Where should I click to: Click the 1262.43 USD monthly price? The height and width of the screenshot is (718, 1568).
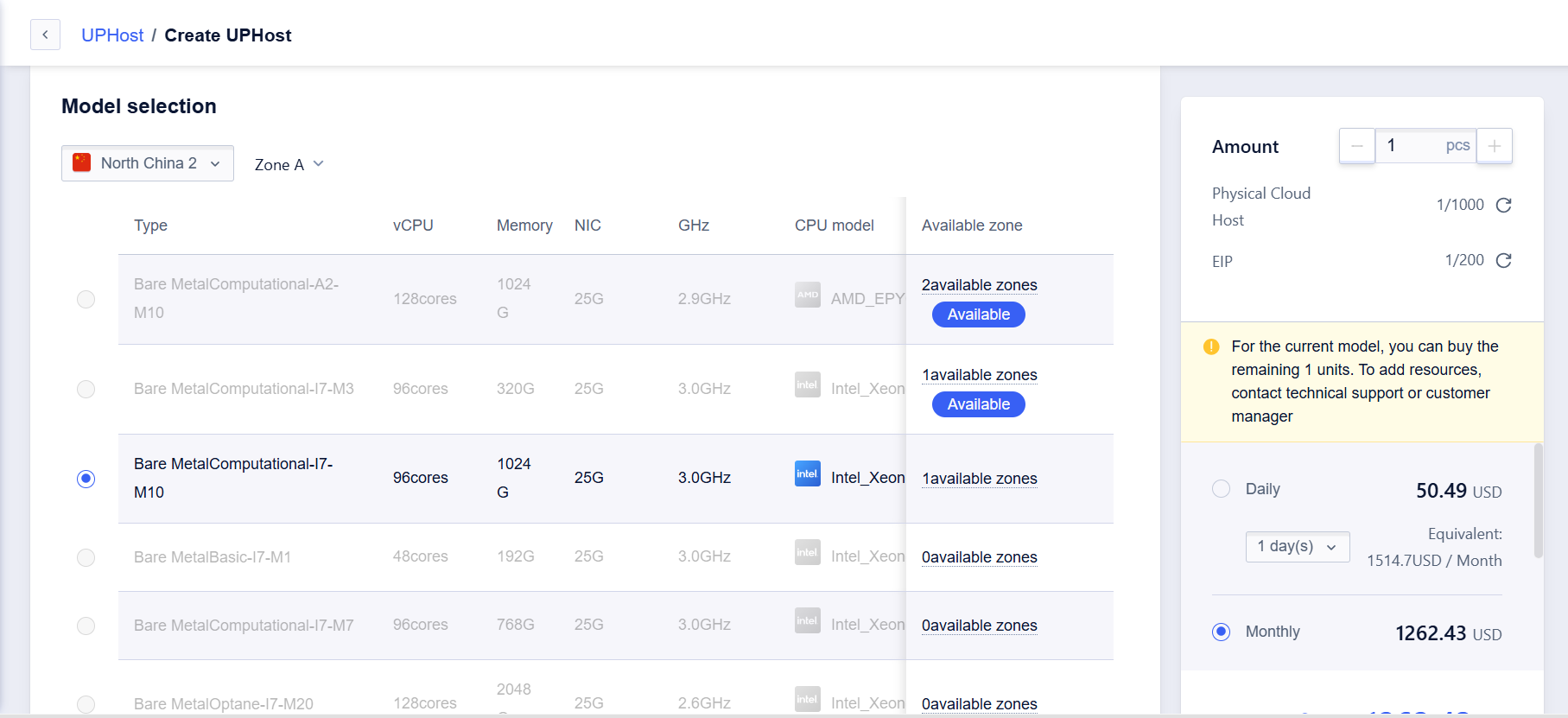(1448, 633)
